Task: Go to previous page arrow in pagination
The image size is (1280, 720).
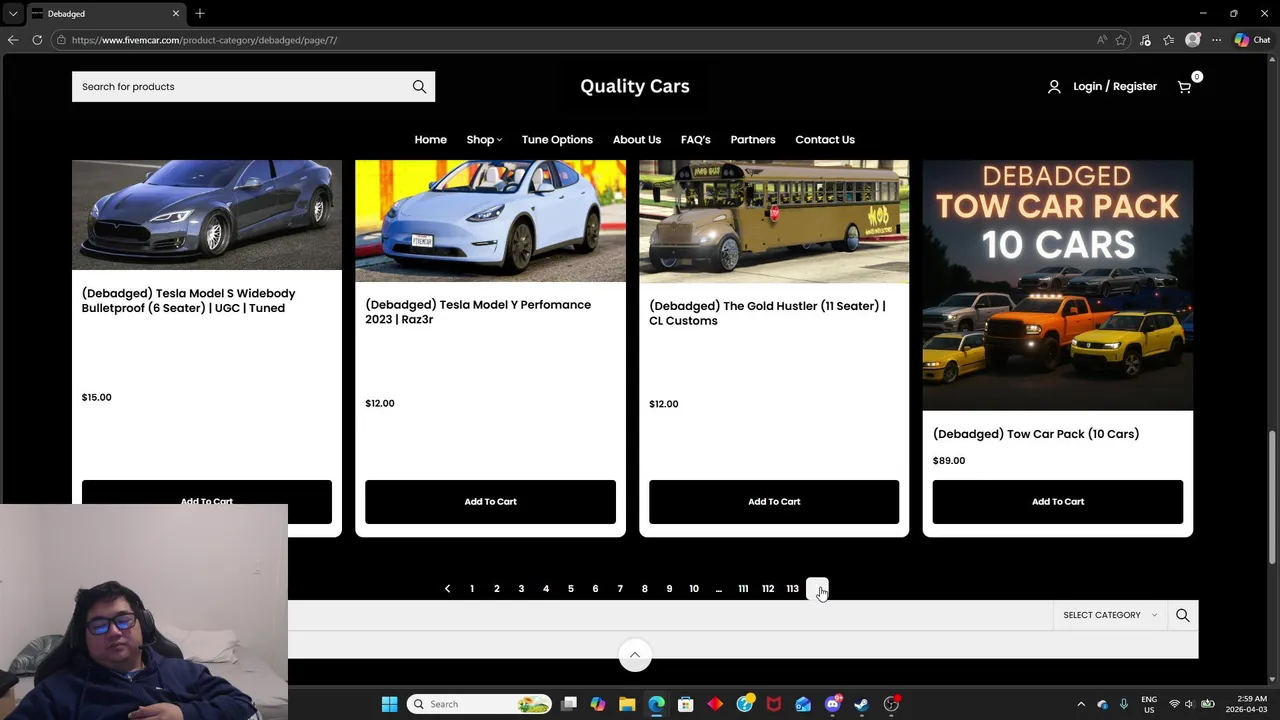Action: pyautogui.click(x=447, y=589)
